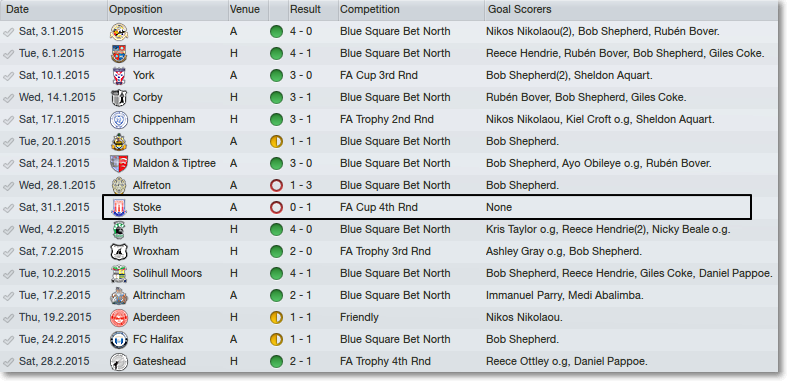Image resolution: width=787 pixels, height=381 pixels.
Task: Select the Gateshead FA Trophy 4th Rnd row
Action: click(x=390, y=361)
